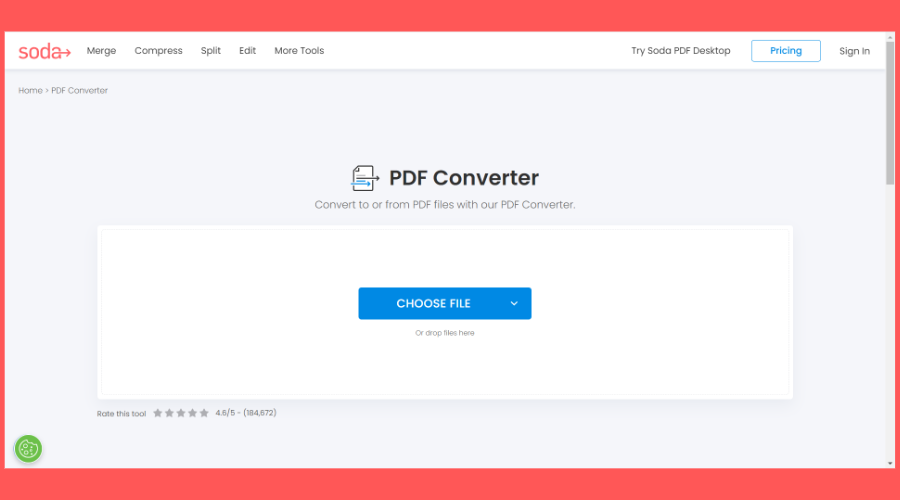The width and height of the screenshot is (900, 500).
Task: Click the 'Convert to or from PDF files' subtitle
Action: (445, 205)
